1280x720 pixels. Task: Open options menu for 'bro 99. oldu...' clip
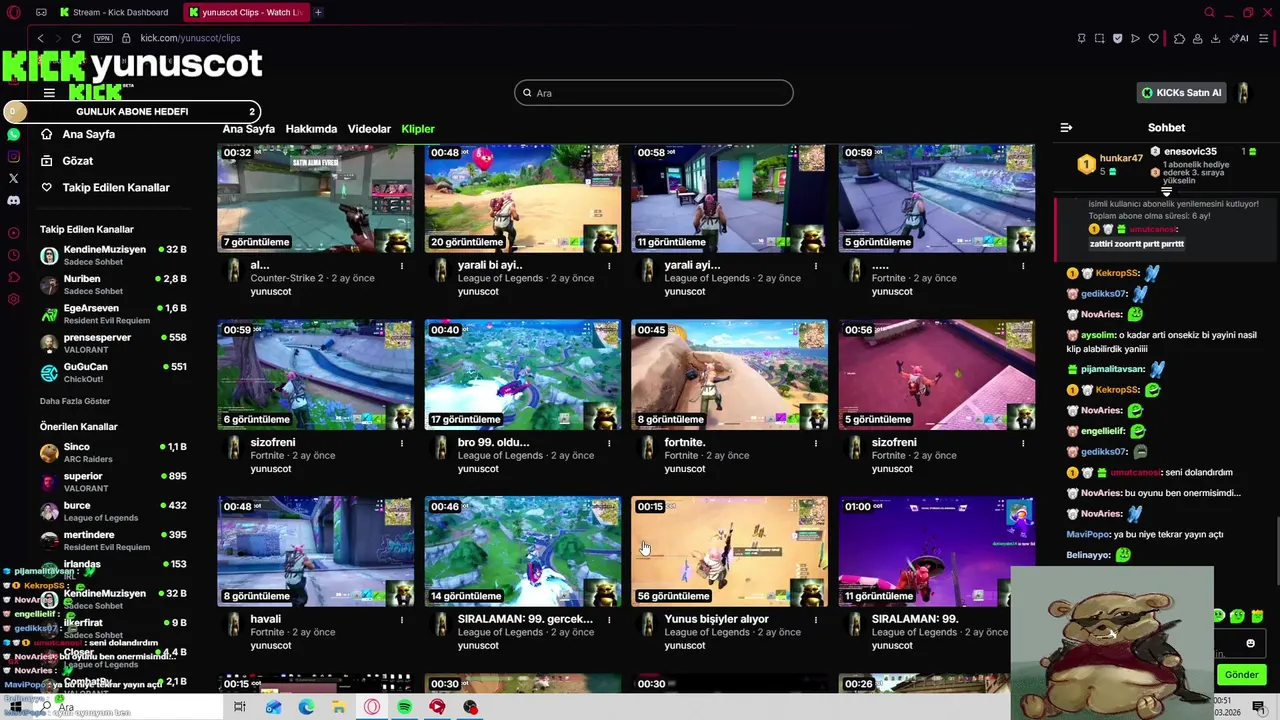609,443
